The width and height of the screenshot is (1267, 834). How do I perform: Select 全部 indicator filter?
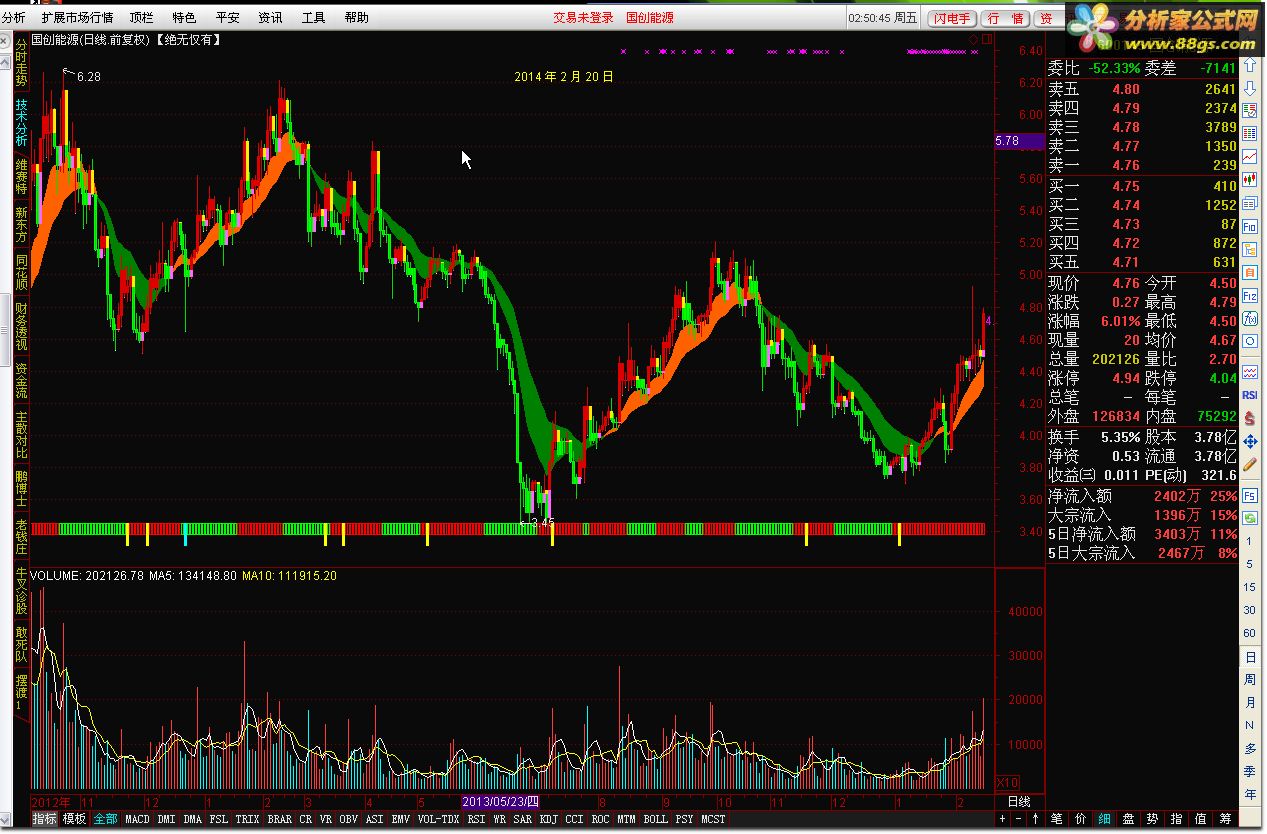pos(105,819)
